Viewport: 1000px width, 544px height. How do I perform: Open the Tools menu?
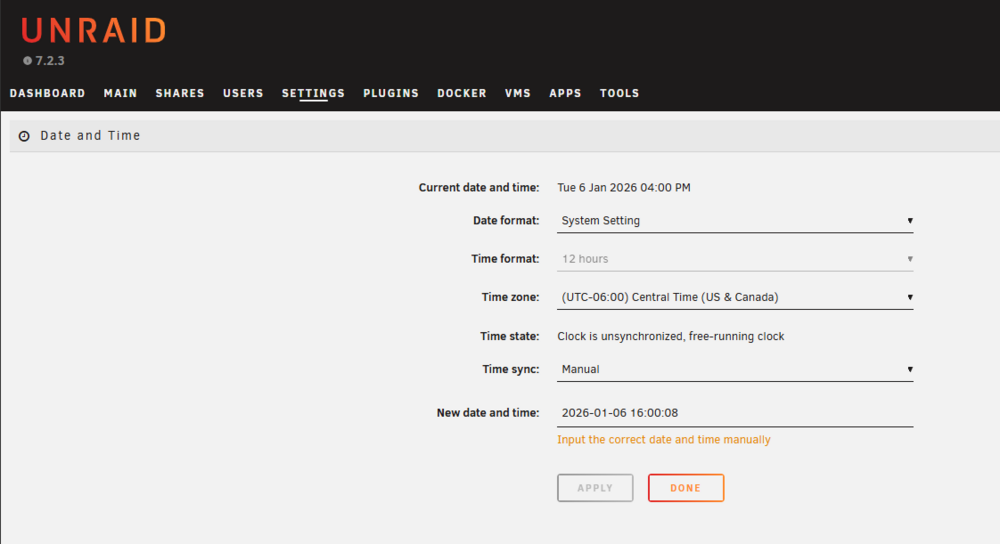(619, 93)
